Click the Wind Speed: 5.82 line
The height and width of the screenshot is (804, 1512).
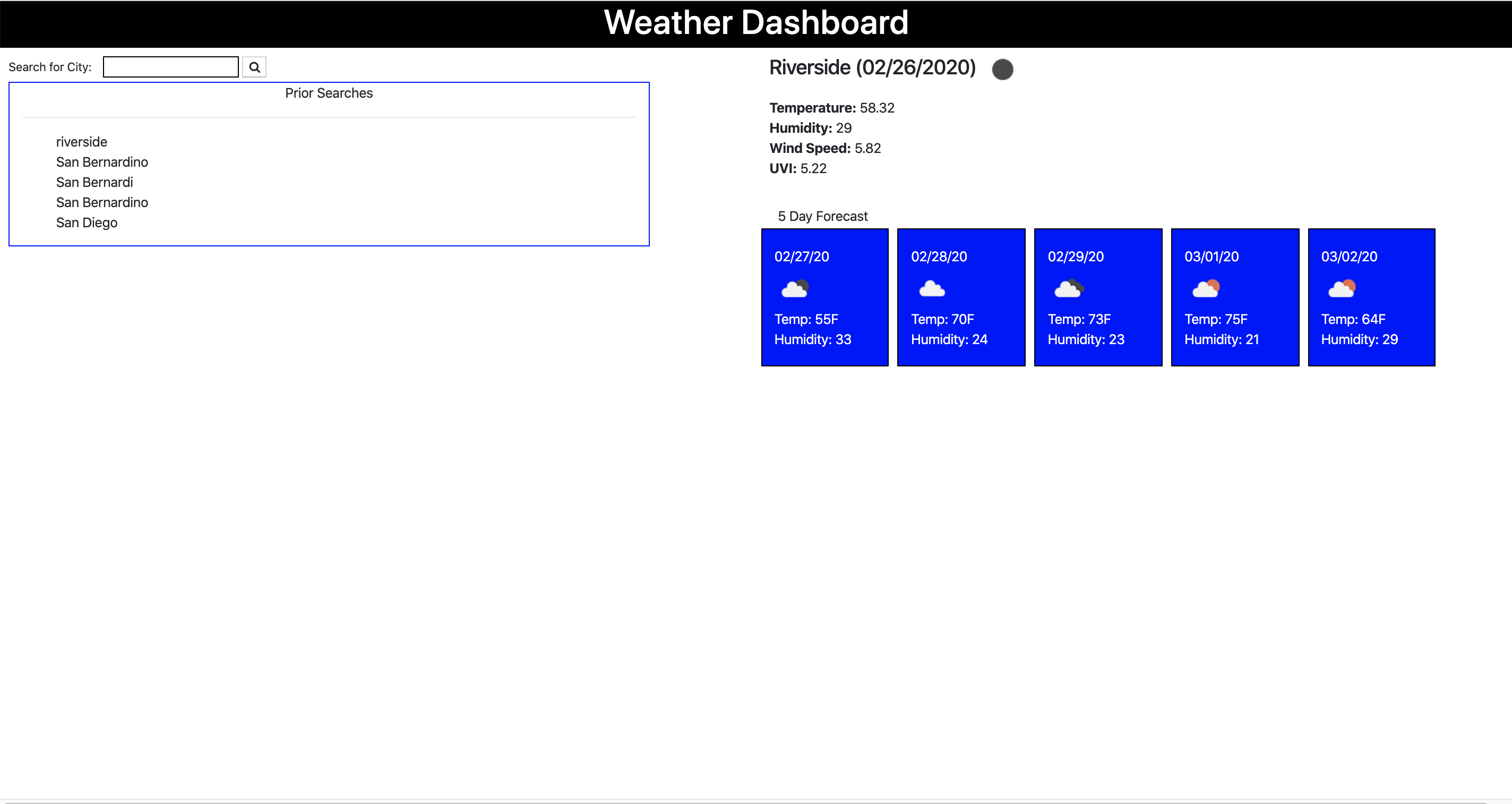point(824,148)
